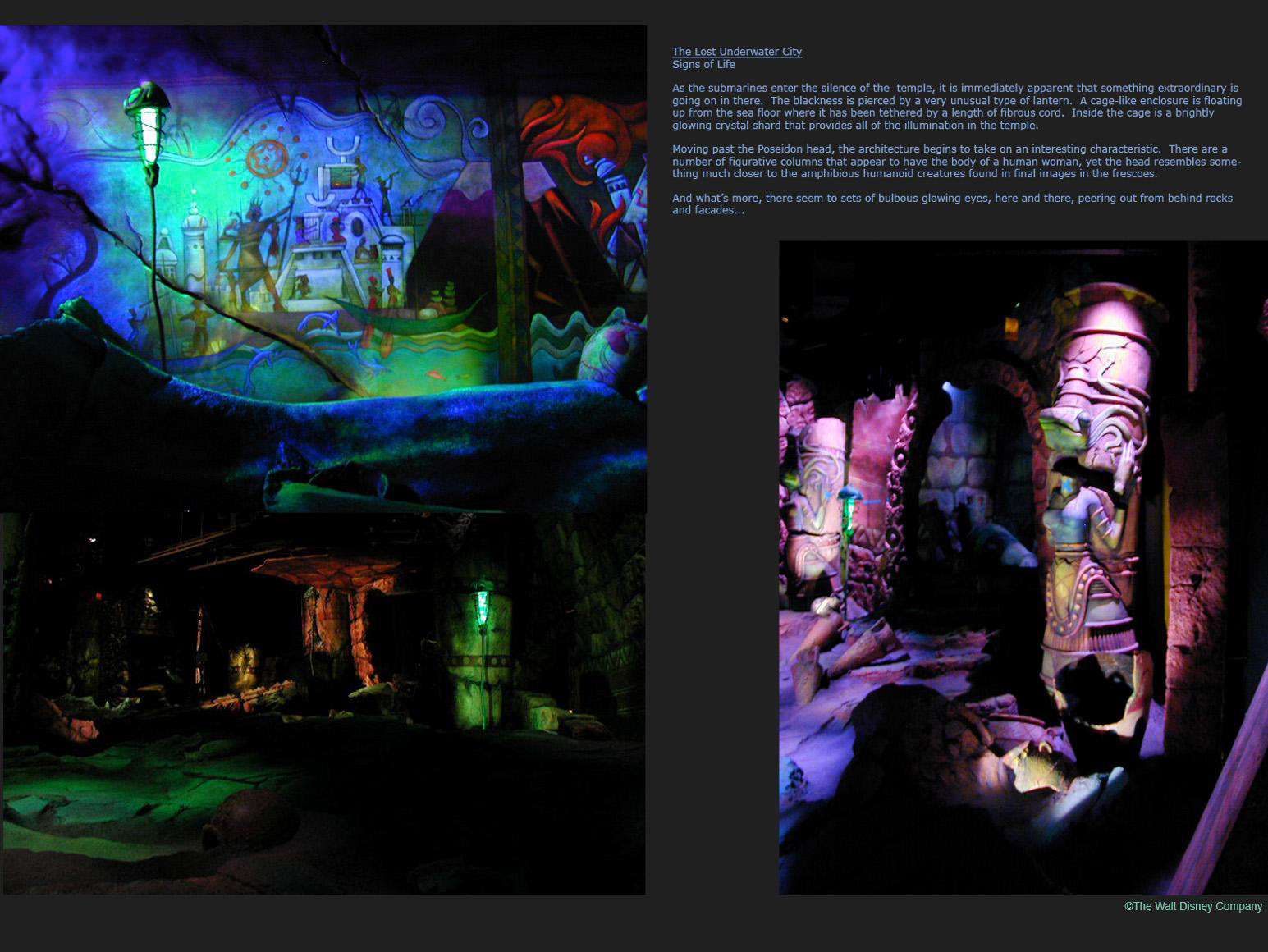The width and height of the screenshot is (1268, 952).
Task: Click paragraph starting 'And what's more'
Action: coord(952,204)
